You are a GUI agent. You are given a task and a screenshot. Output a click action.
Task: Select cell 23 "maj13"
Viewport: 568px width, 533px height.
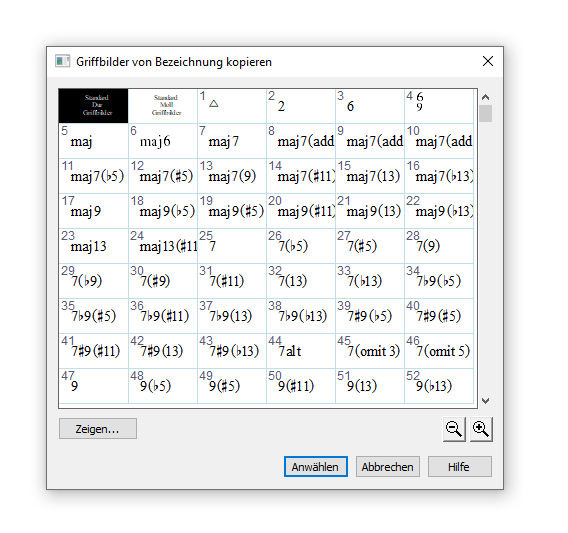click(93, 246)
